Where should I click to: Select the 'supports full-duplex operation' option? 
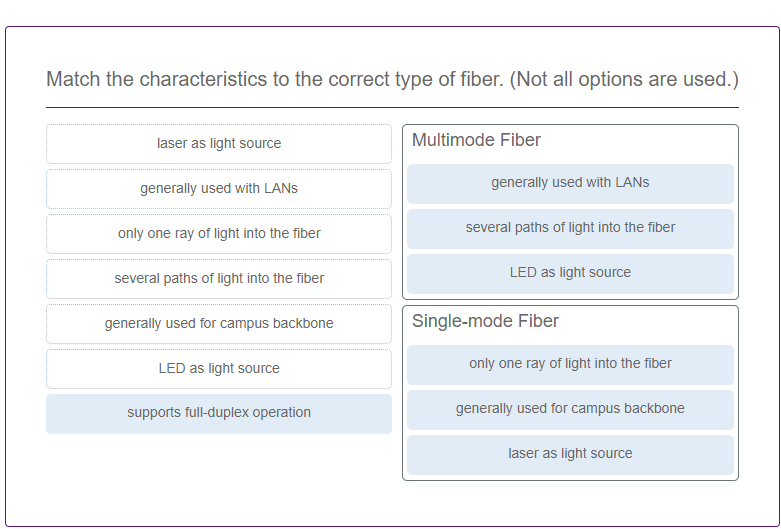click(x=219, y=413)
